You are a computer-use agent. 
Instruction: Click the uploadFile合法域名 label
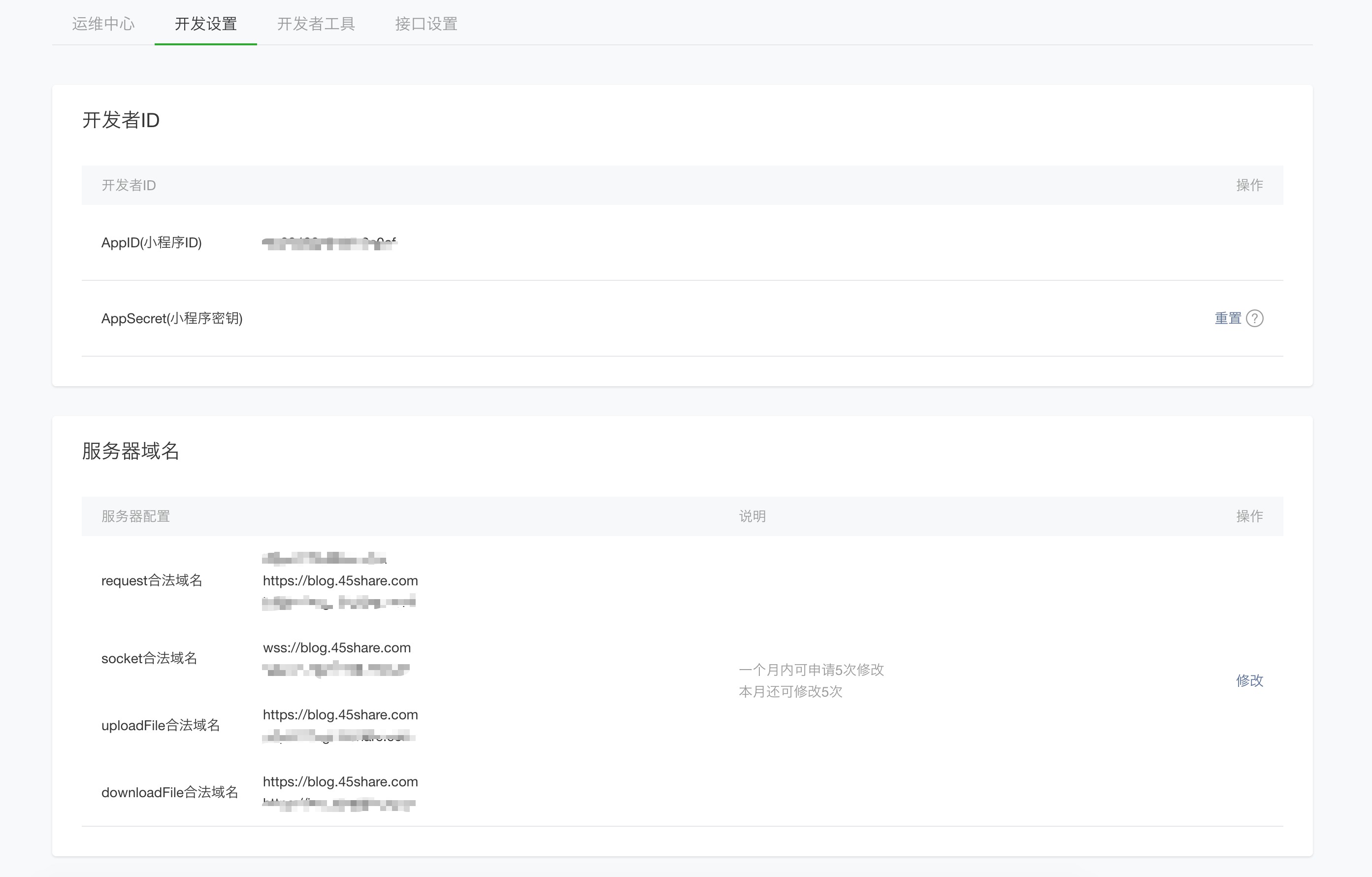pyautogui.click(x=160, y=725)
